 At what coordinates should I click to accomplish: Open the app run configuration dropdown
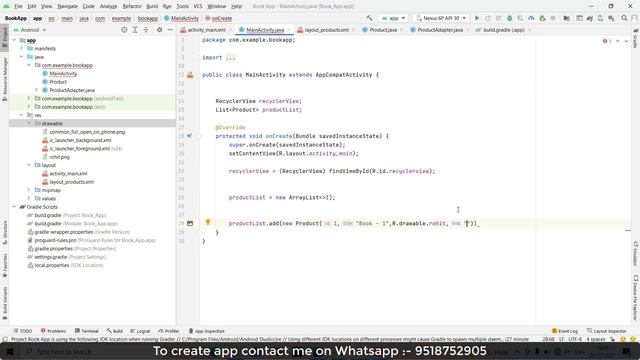(x=393, y=18)
